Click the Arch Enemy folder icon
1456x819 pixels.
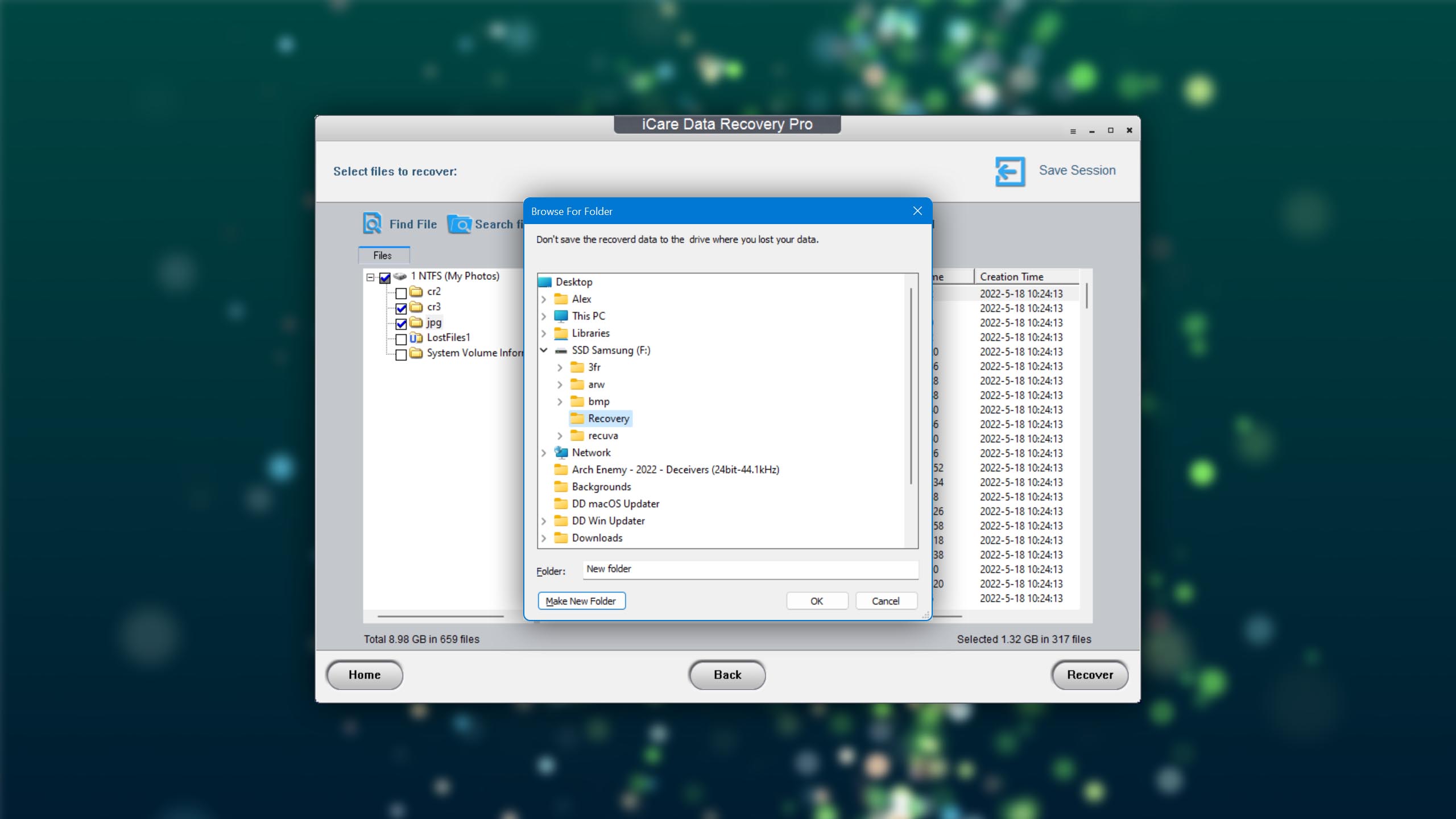tap(561, 469)
